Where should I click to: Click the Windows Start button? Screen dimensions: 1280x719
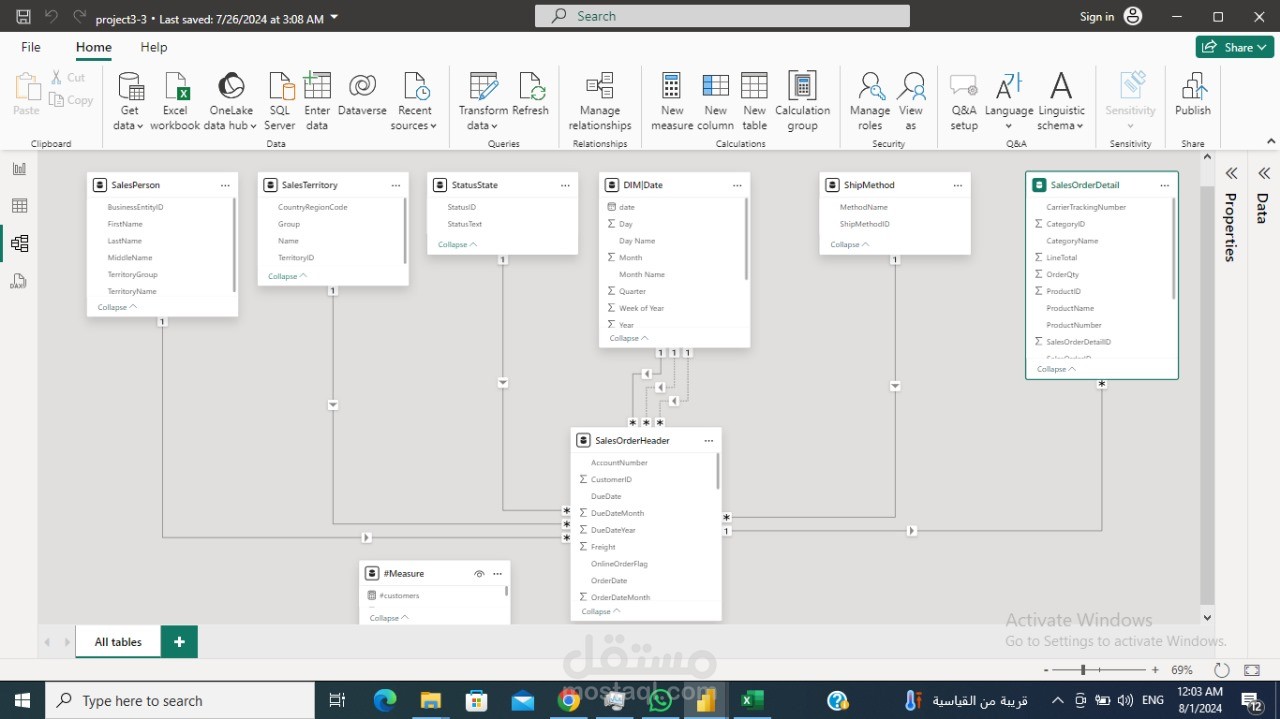tap(22, 701)
